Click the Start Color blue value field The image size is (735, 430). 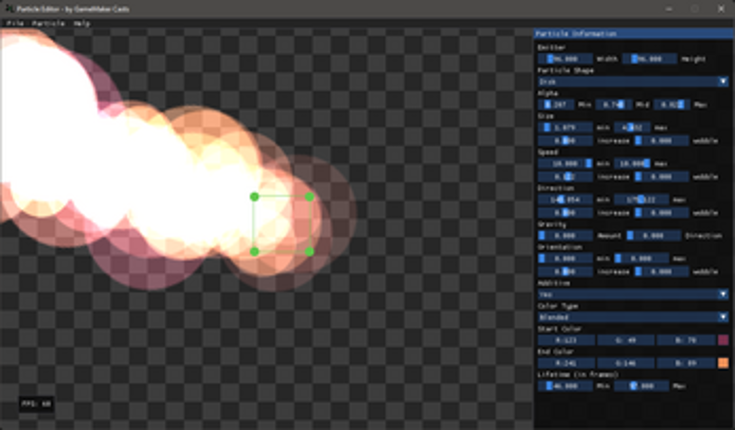coord(686,340)
